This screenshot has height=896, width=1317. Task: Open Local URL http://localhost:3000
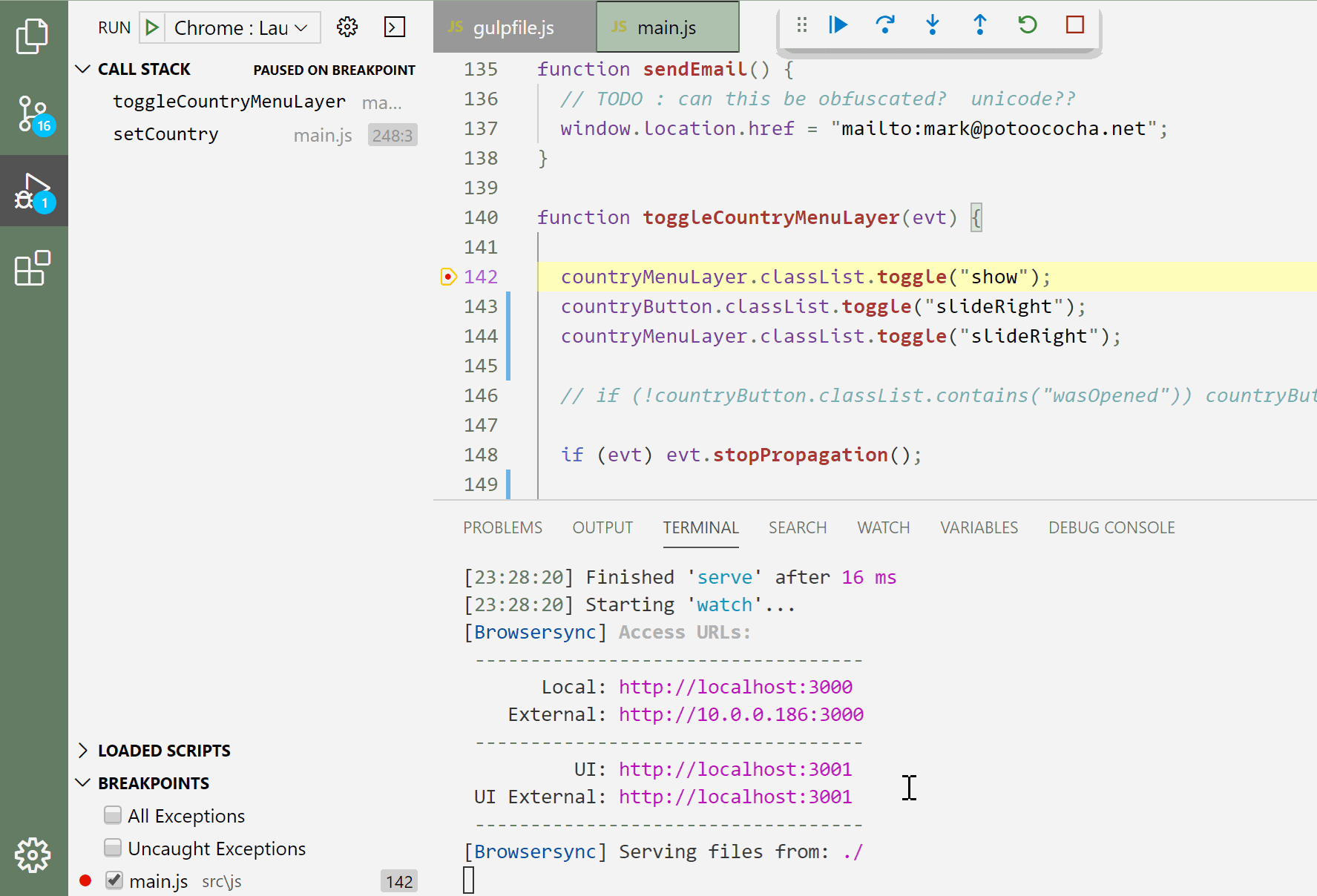735,687
